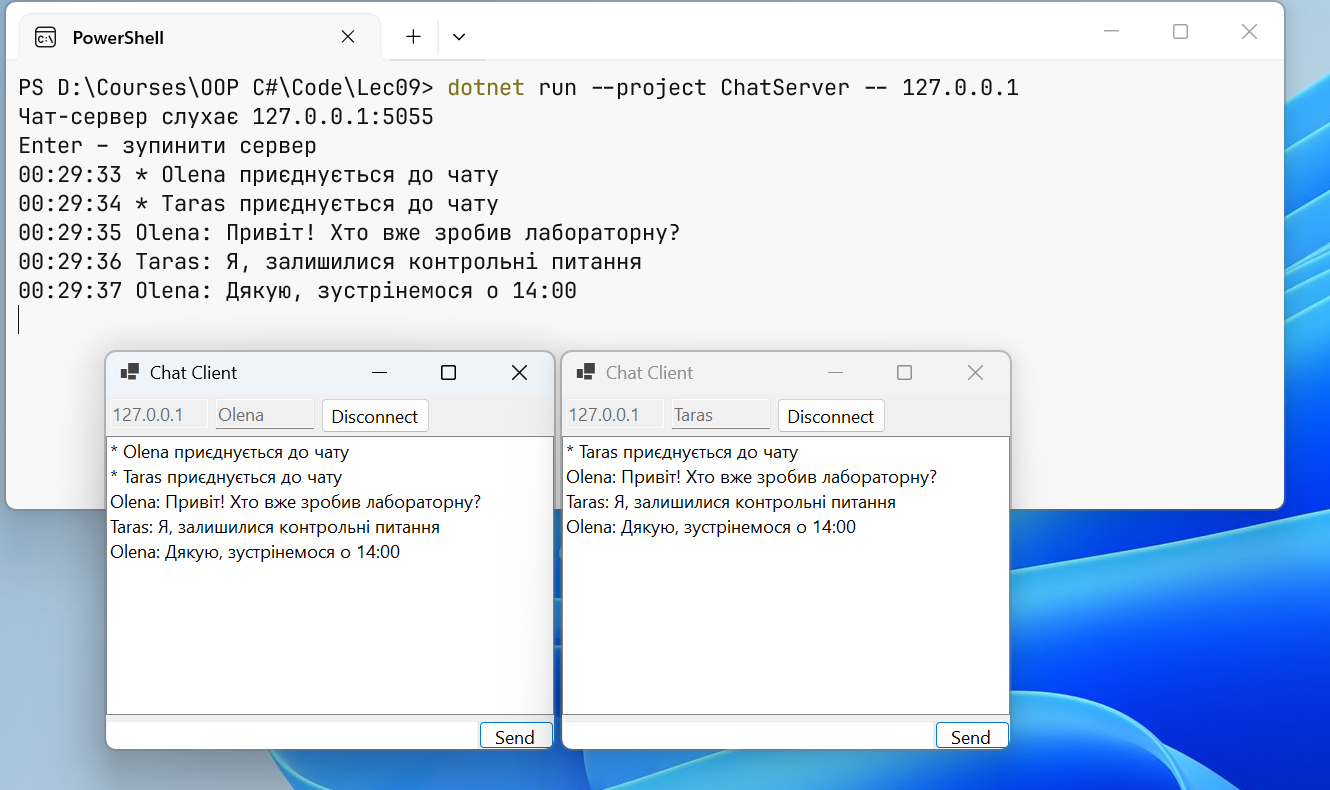Click the 00:29:36 Taras message log line
Screen dimensions: 1330x790
point(330,262)
